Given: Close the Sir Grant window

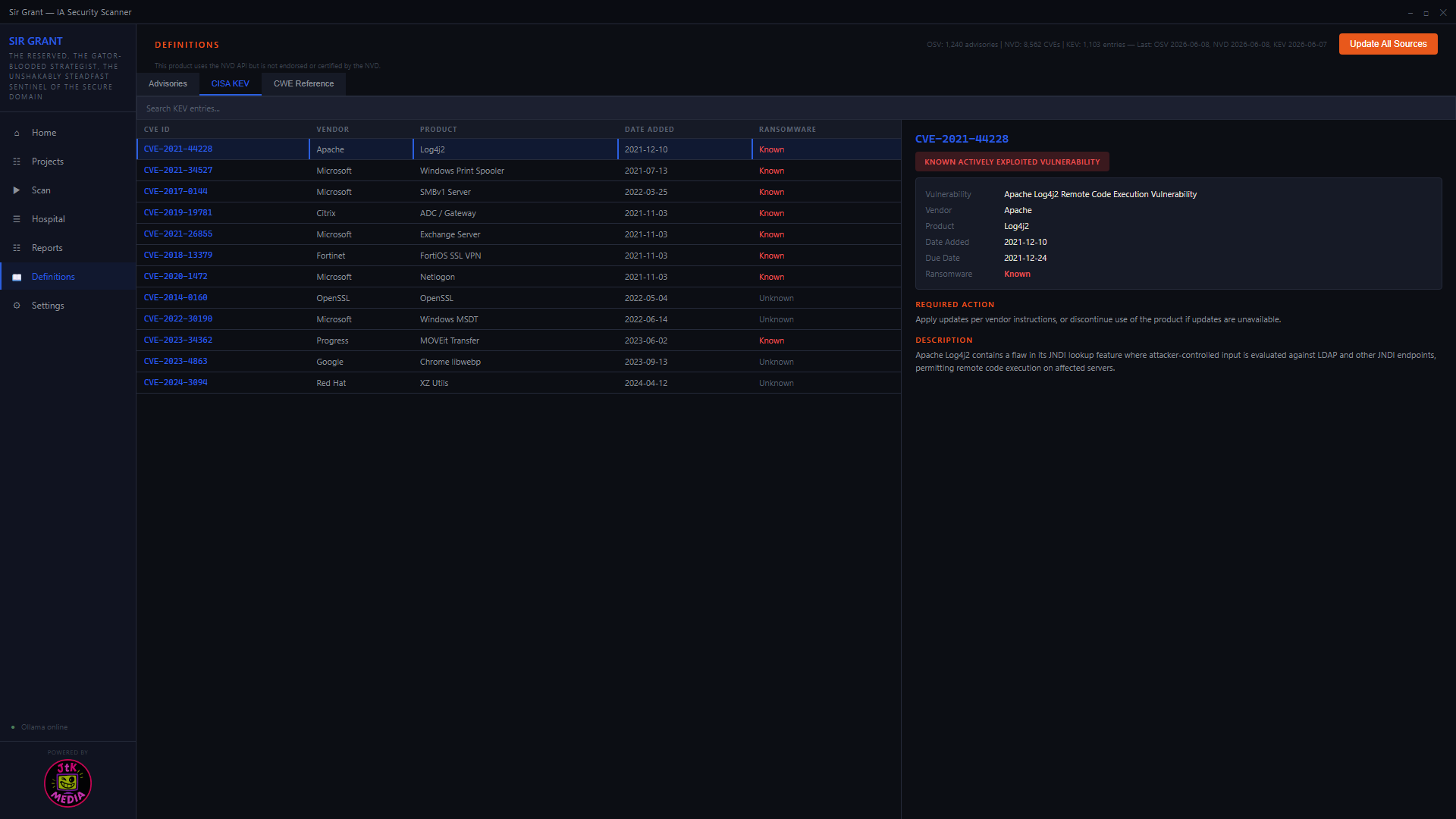Looking at the screenshot, I should coord(1443,13).
